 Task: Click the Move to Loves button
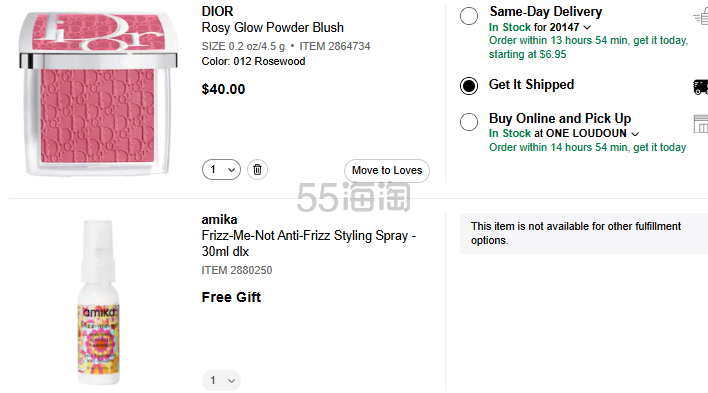387,170
